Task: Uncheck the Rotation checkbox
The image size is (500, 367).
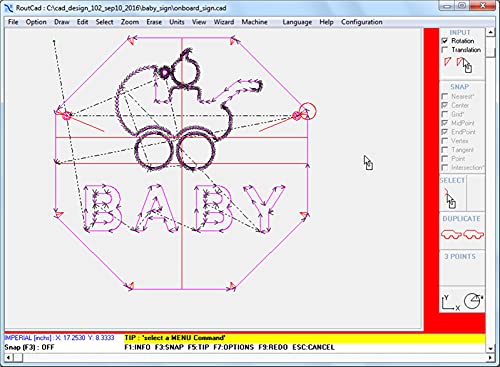Action: [445, 41]
